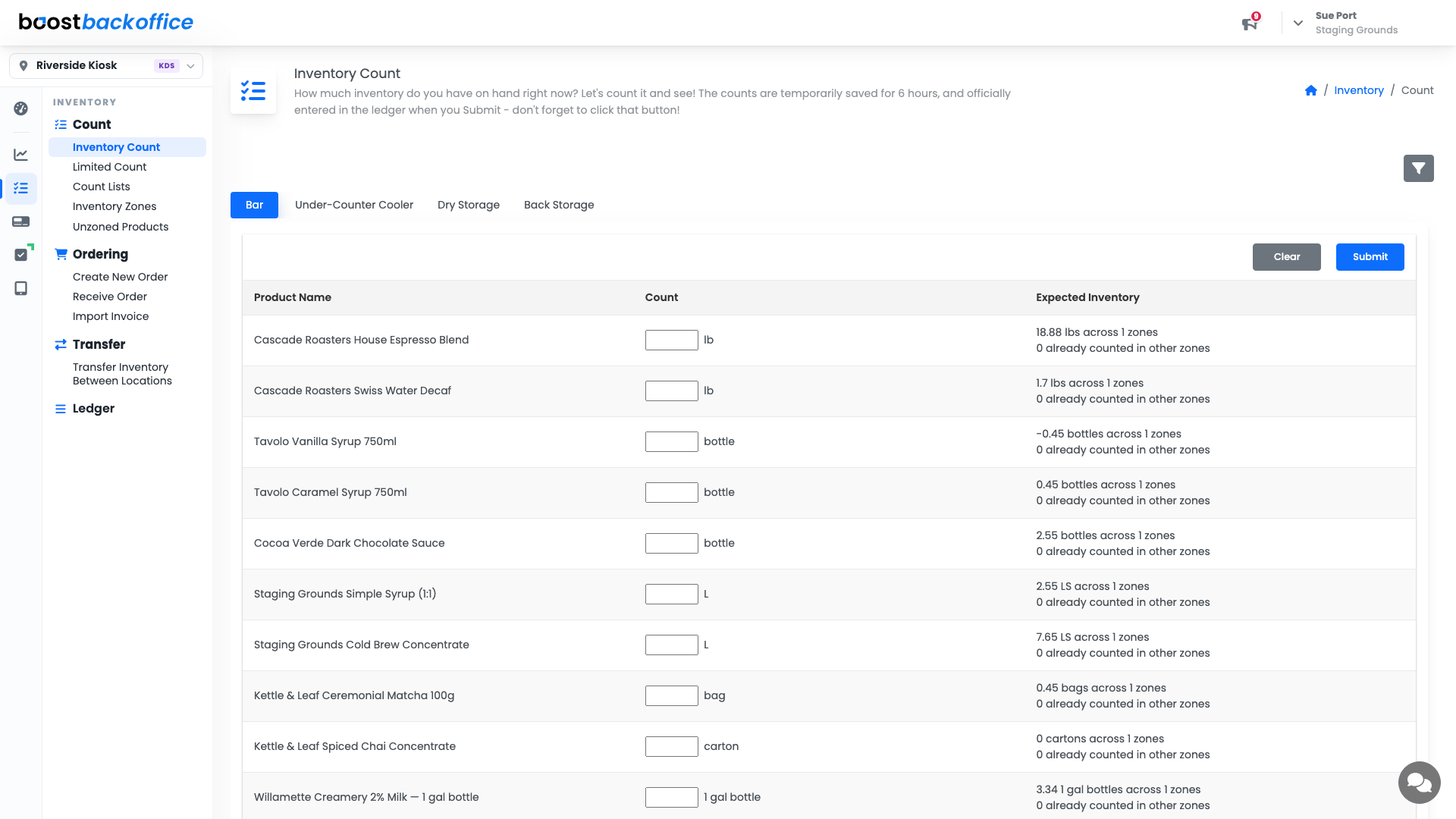Click the filter funnel button

click(1418, 168)
